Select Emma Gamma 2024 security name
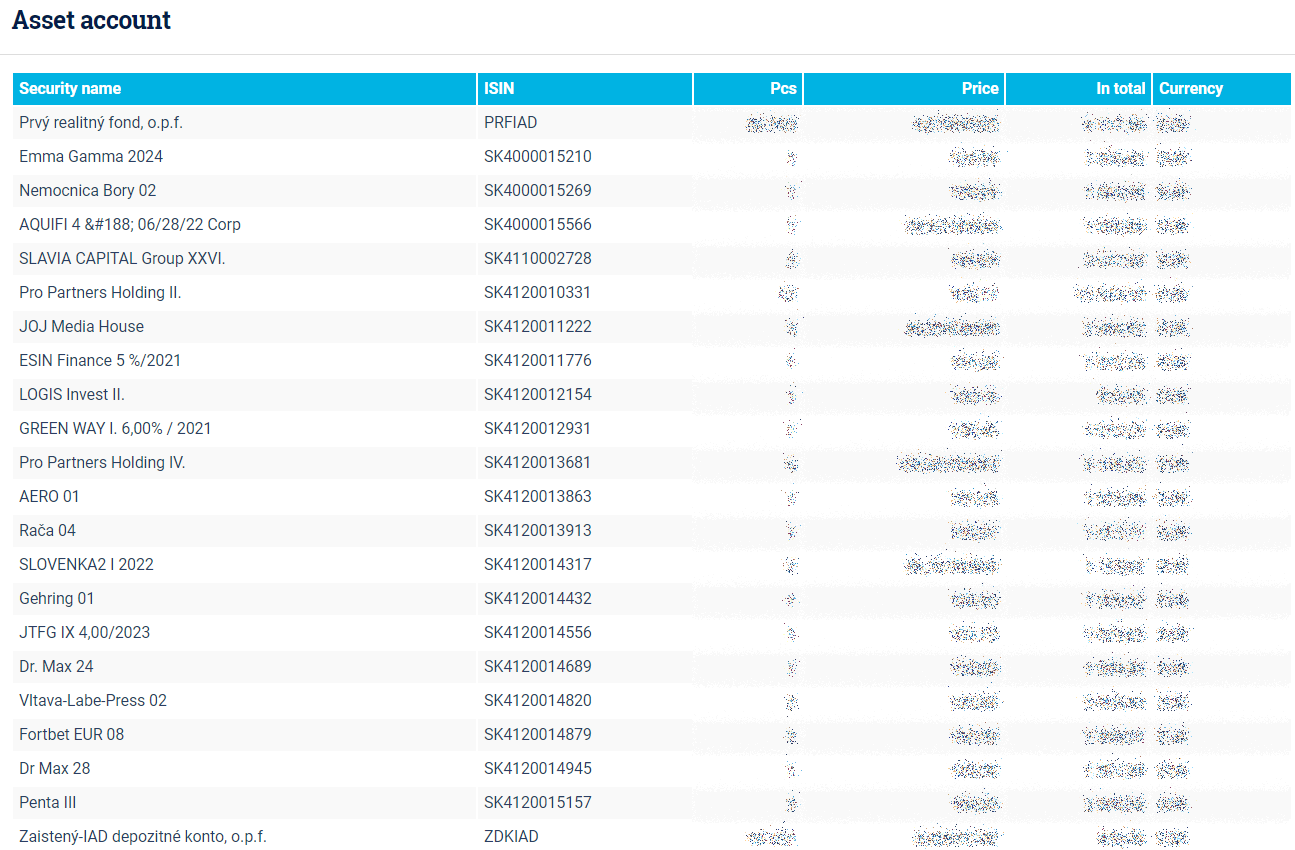The width and height of the screenshot is (1295, 850). [x=91, y=156]
